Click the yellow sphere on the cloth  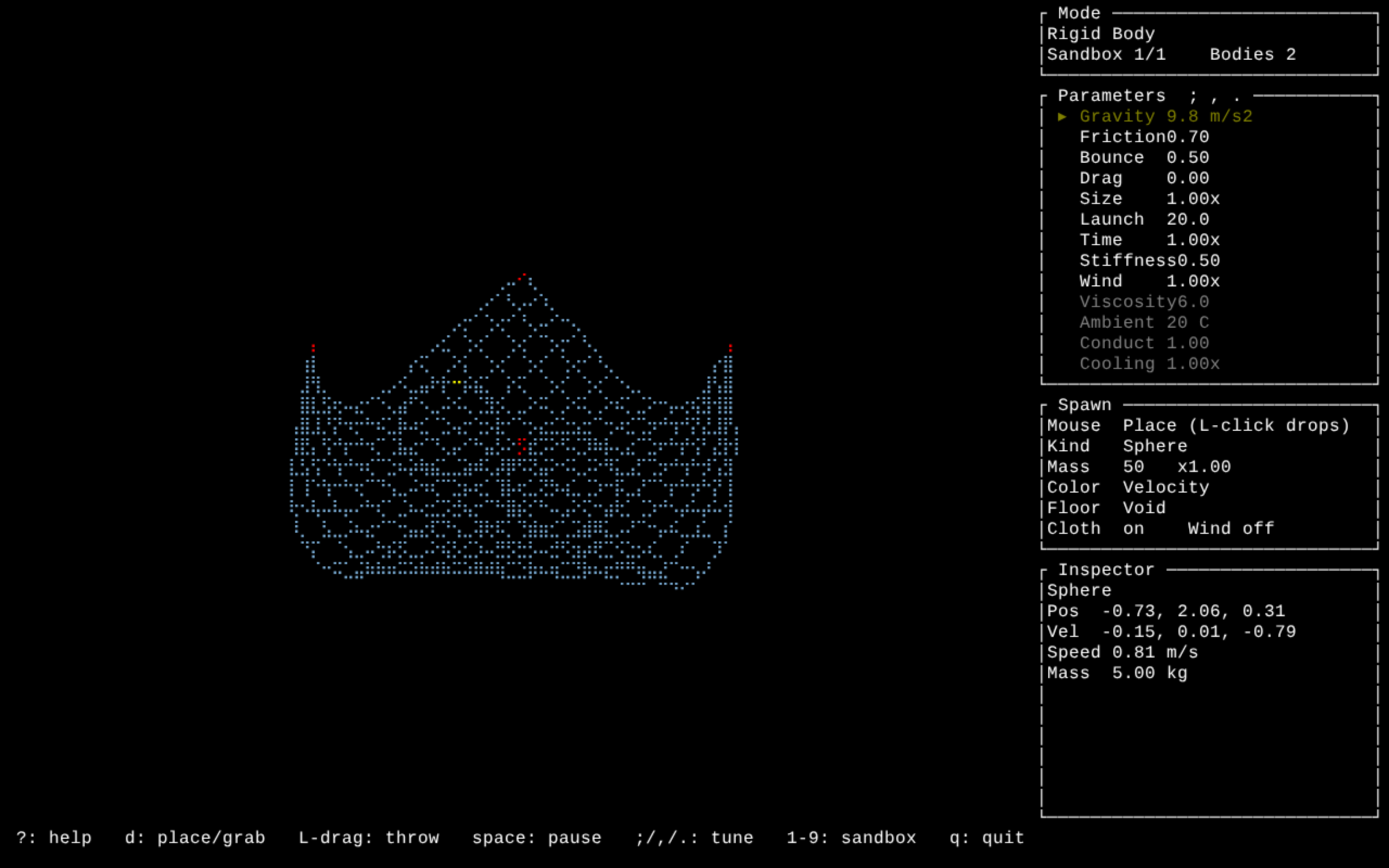457,382
